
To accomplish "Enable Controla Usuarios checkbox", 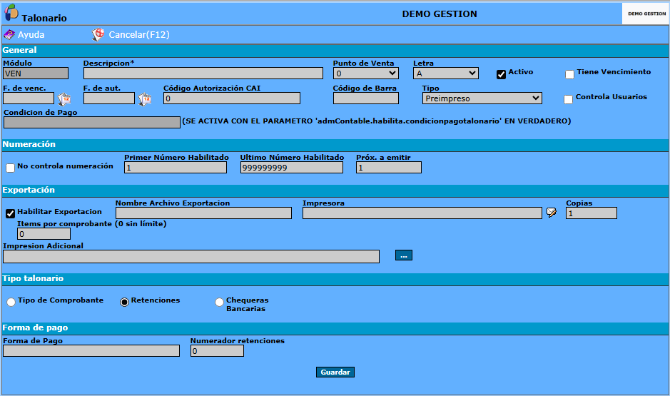I will tap(568, 99).
